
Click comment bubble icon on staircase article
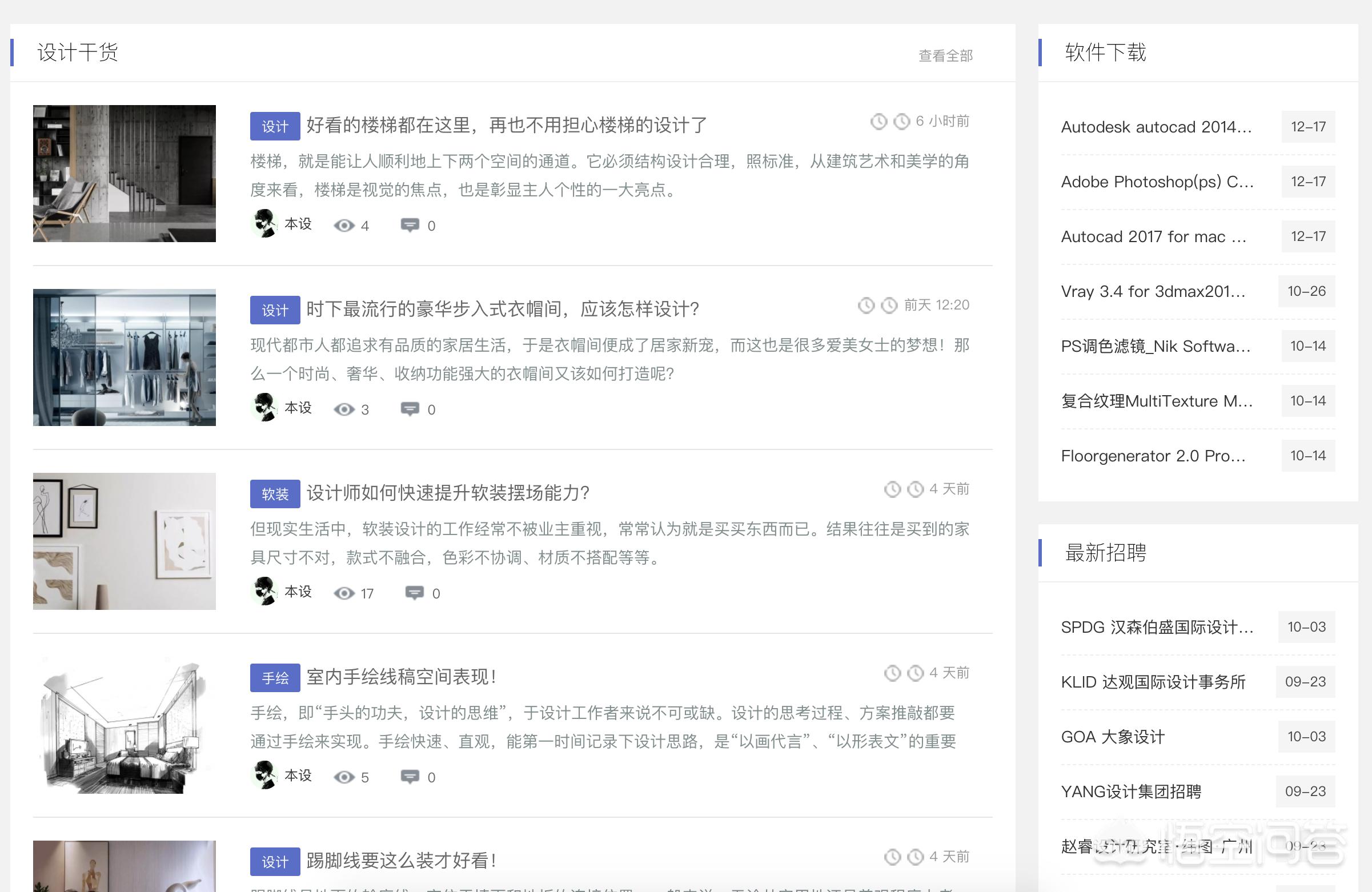click(410, 226)
